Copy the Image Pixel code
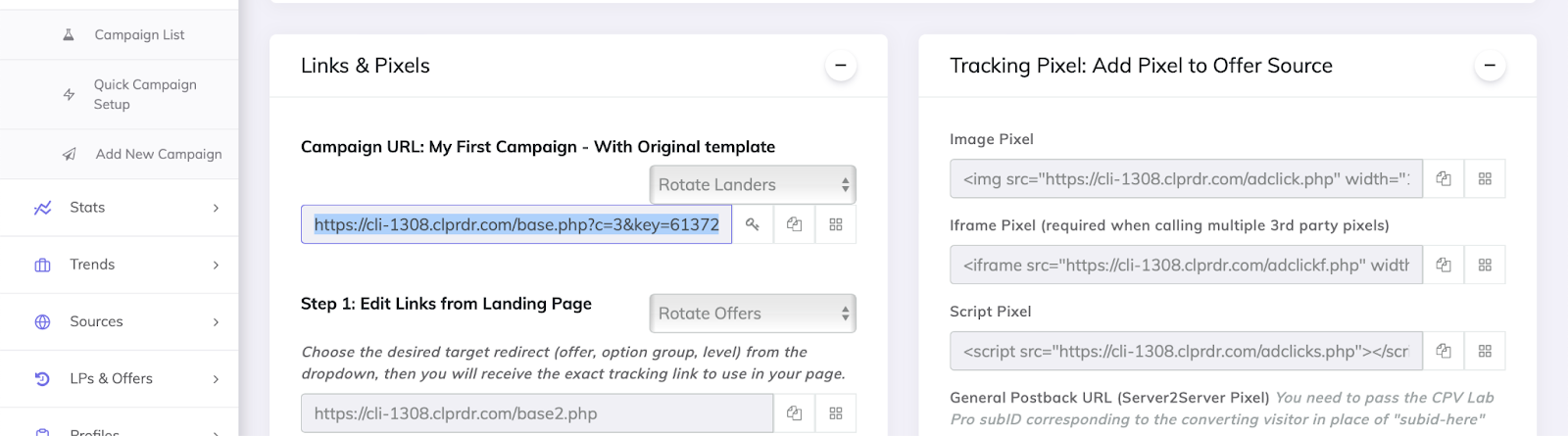 1444,178
